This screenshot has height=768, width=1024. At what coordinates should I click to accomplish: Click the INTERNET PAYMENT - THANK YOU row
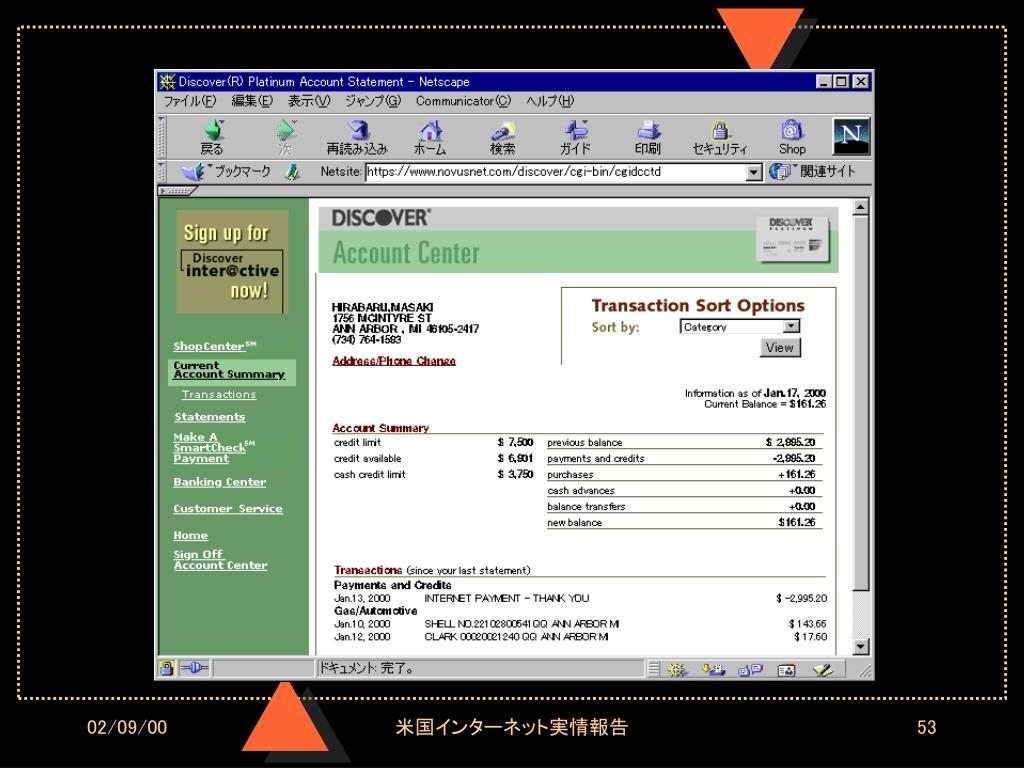[x=580, y=598]
